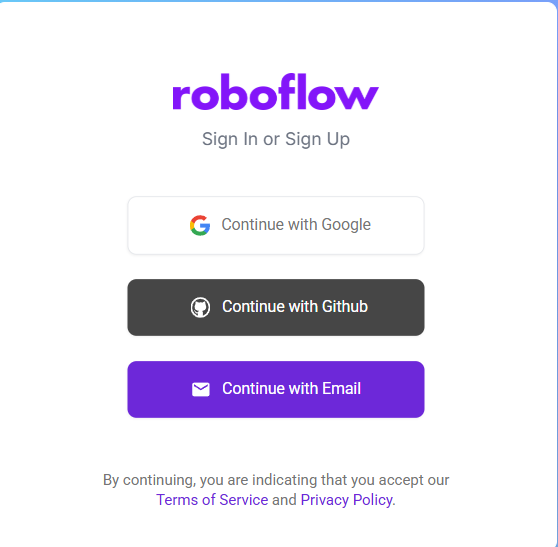Image resolution: width=558 pixels, height=547 pixels.
Task: Click the 'Continue with Email' label text
Action: (291, 388)
